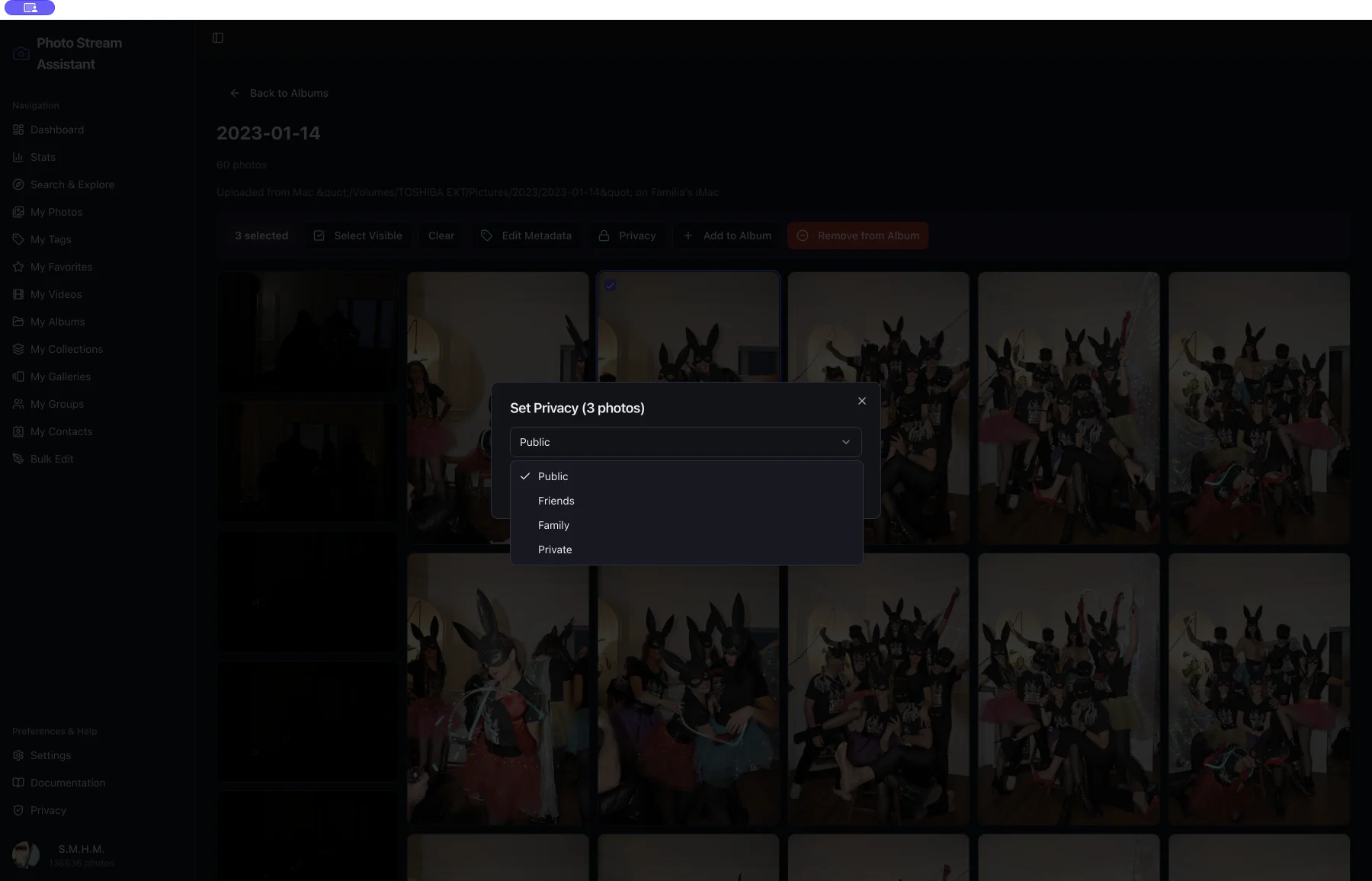Go to the Stats page

[x=43, y=156]
